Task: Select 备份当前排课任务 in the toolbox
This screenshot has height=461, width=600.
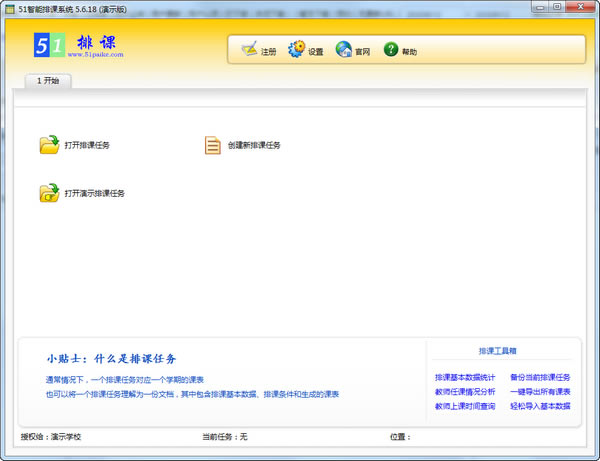Action: click(540, 377)
